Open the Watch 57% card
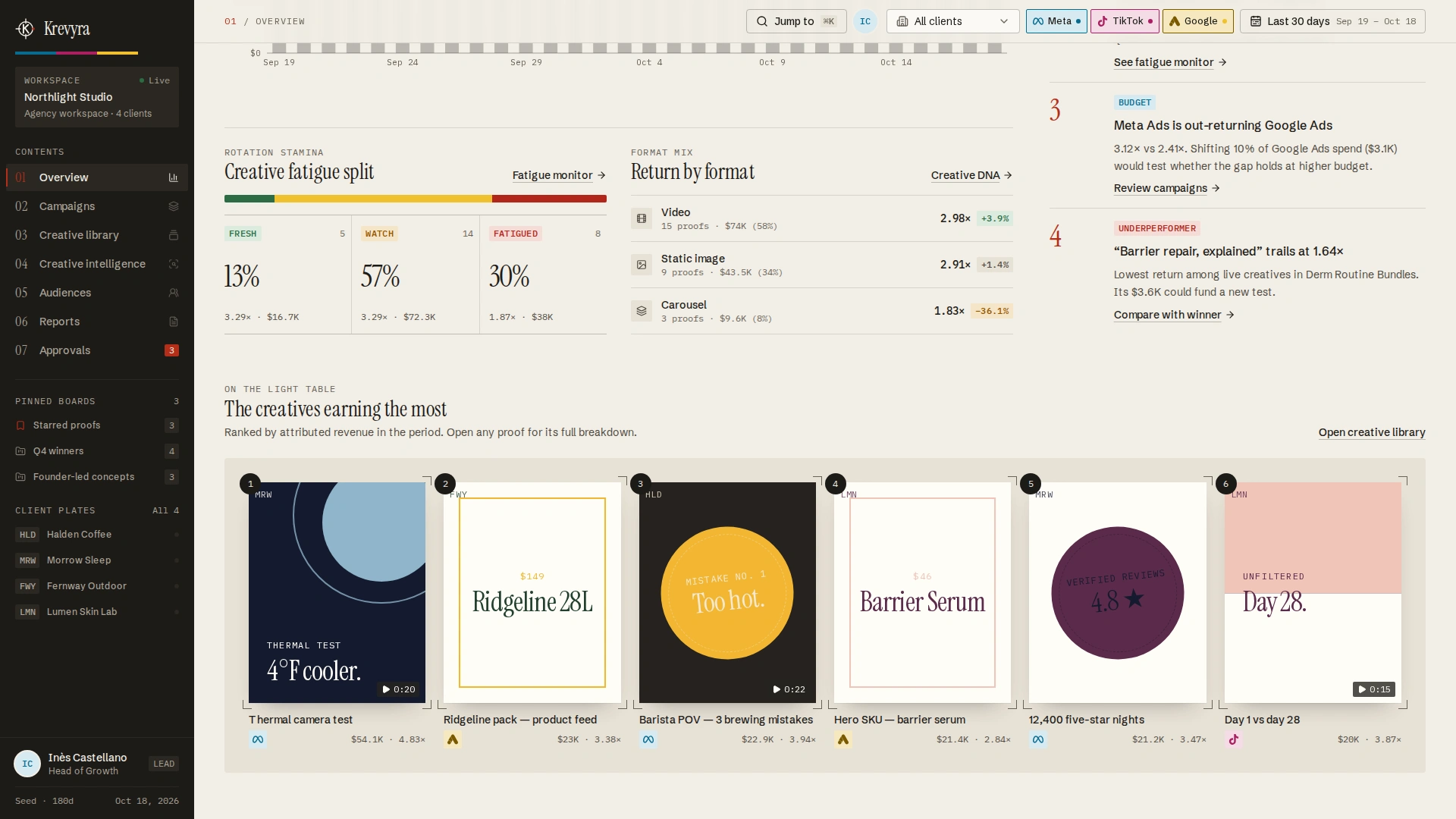Image resolution: width=1456 pixels, height=819 pixels. [416, 275]
